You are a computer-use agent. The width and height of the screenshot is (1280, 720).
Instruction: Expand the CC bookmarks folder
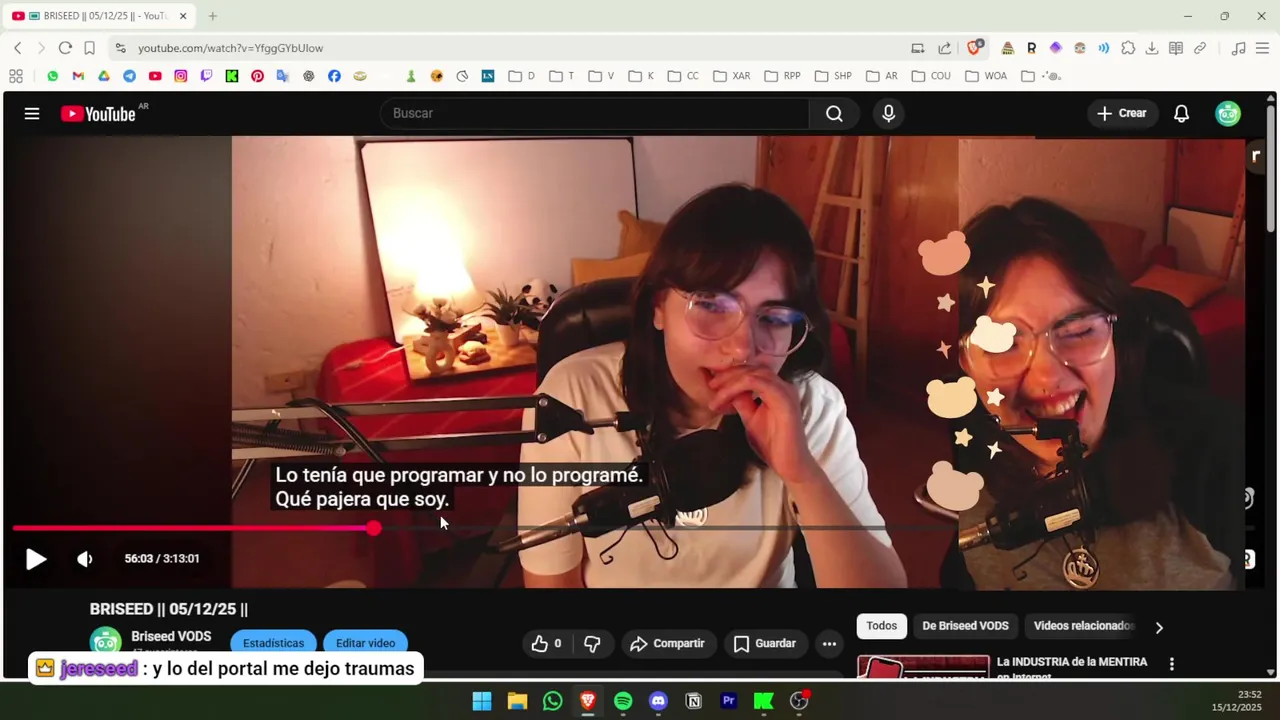(x=683, y=76)
